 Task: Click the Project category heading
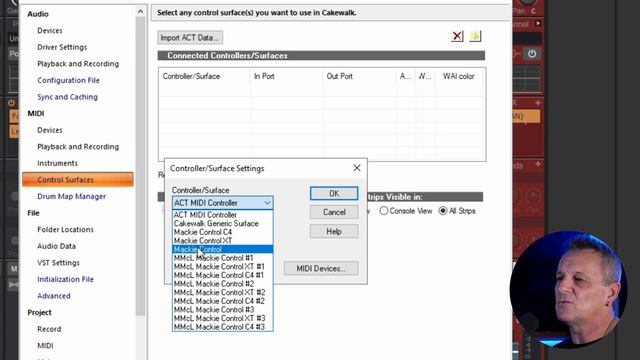[x=39, y=313]
